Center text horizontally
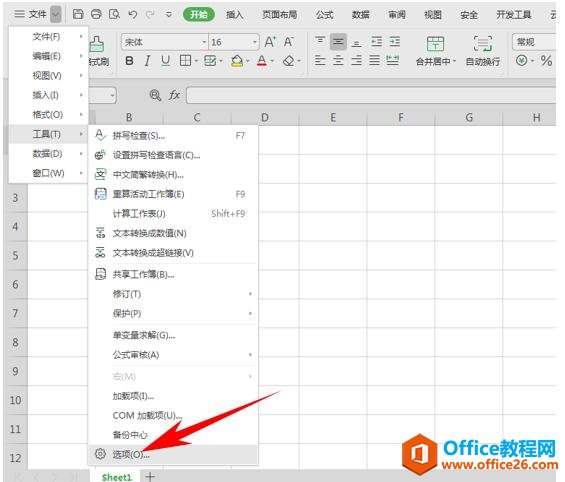 [x=338, y=60]
